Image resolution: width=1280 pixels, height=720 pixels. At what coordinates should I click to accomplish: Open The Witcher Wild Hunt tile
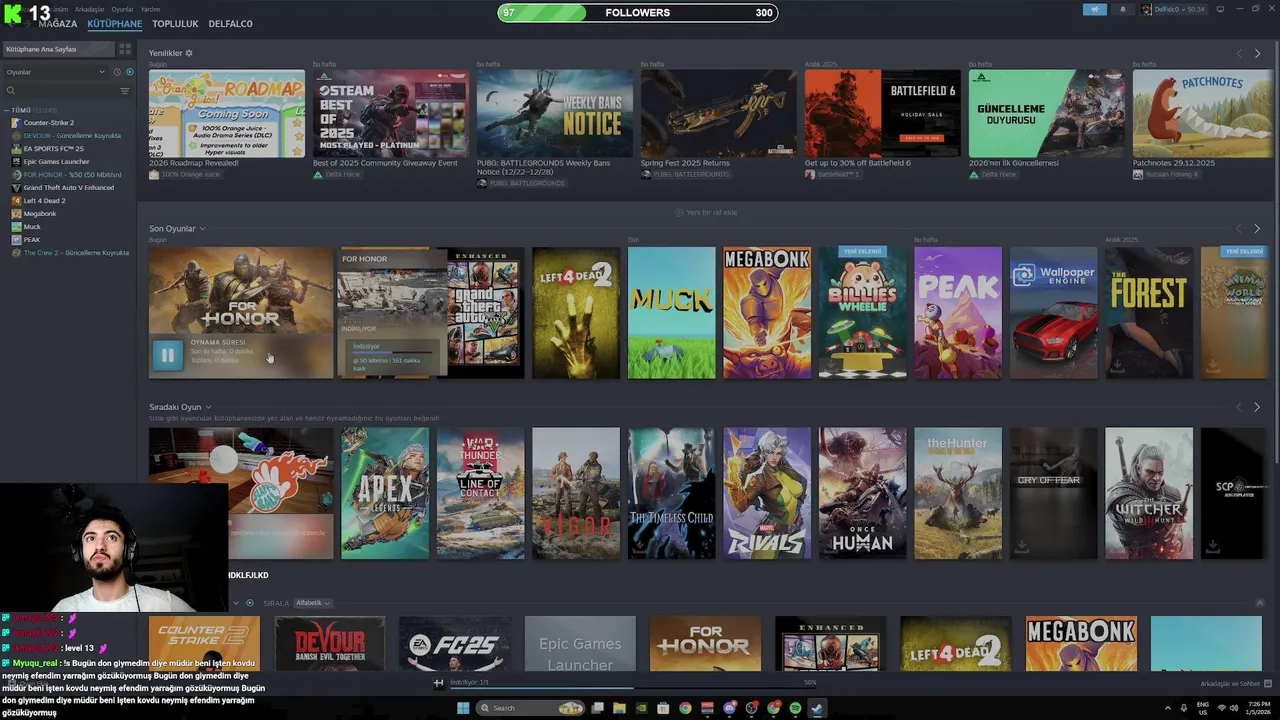coord(1149,494)
